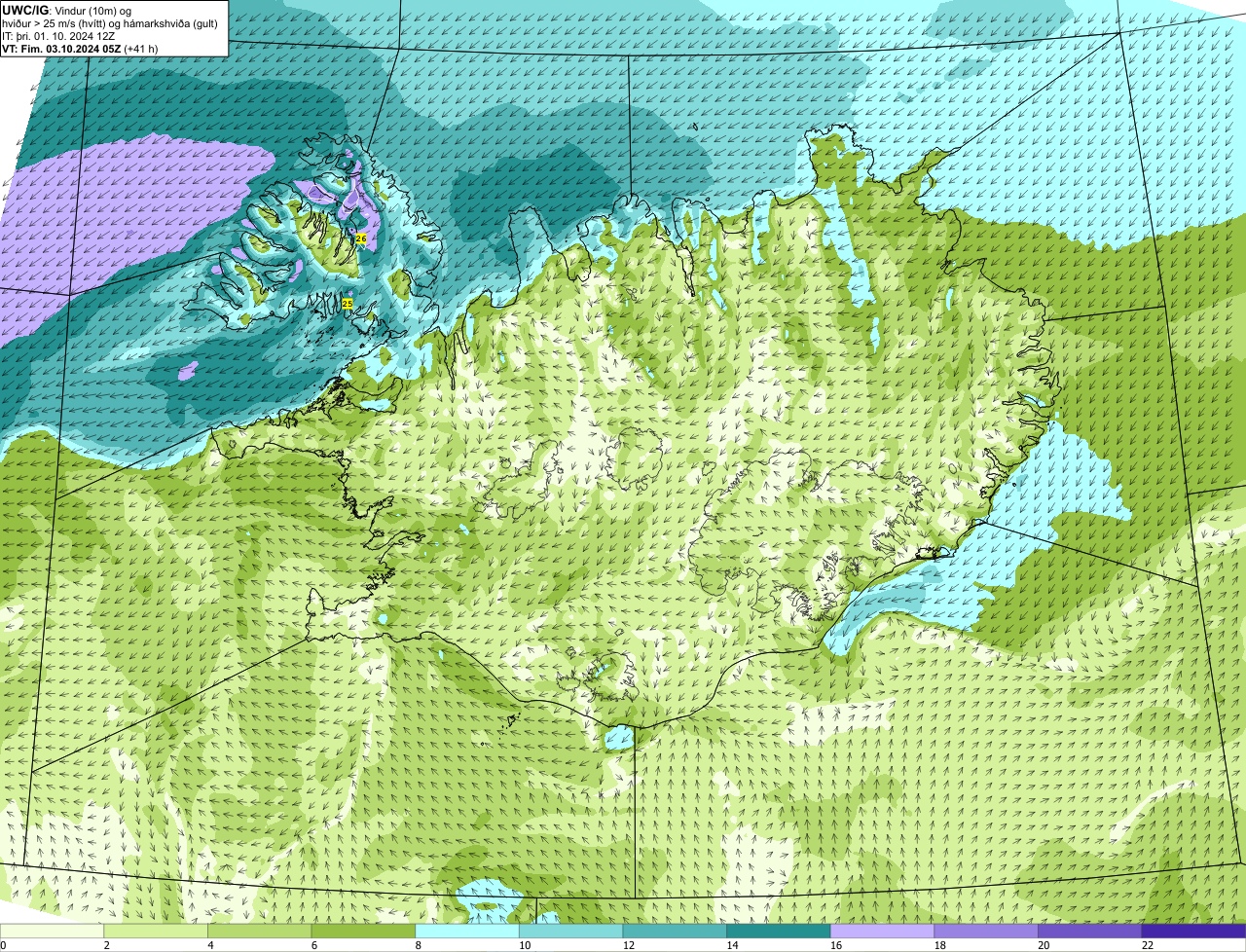Select the legend swatch between 10 and 12
Image resolution: width=1246 pixels, height=952 pixels.
coord(570,931)
